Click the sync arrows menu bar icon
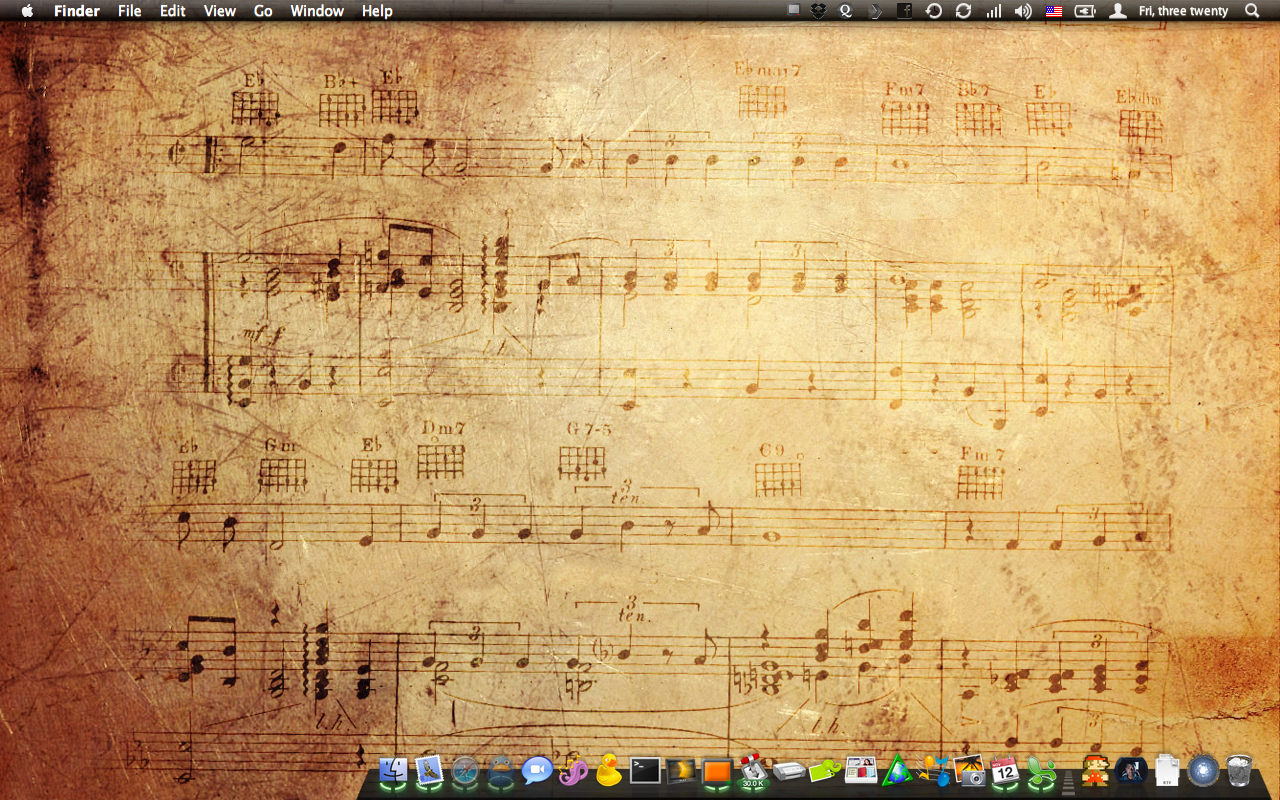 click(x=963, y=11)
